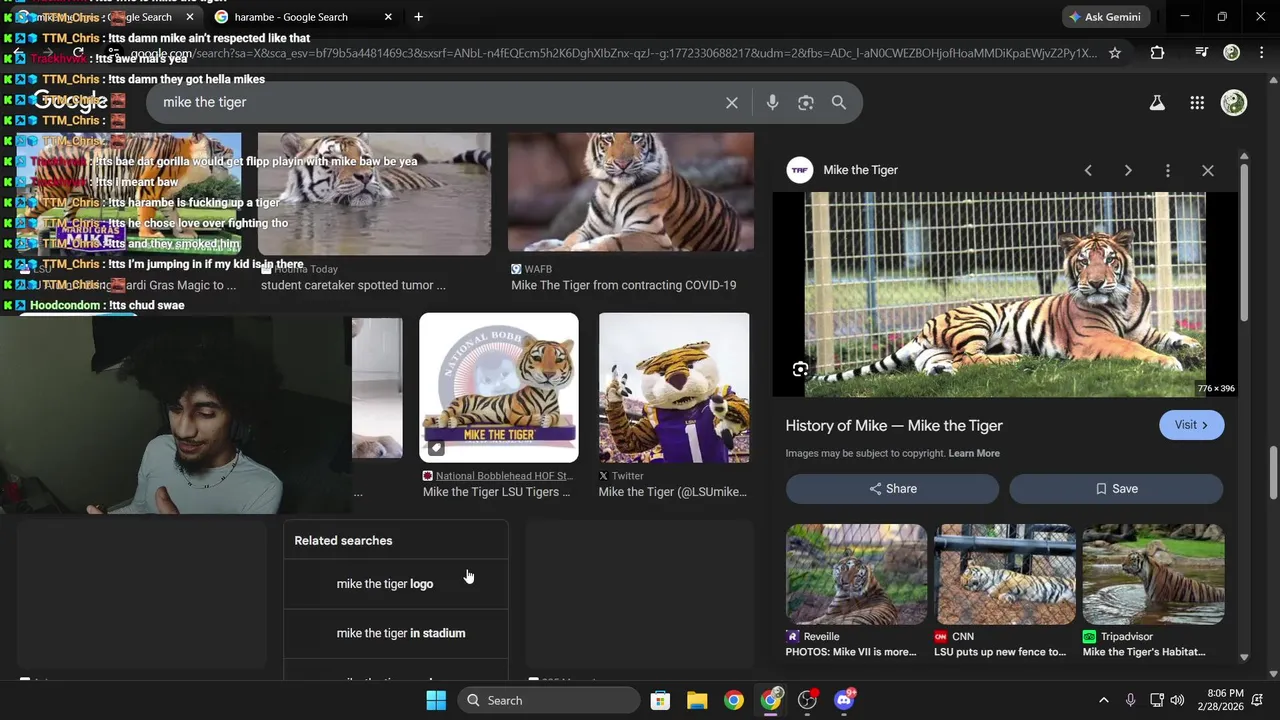Viewport: 1280px width, 720px height.
Task: Open the Houma Today tiger-in-water image result
Action: pos(374,194)
